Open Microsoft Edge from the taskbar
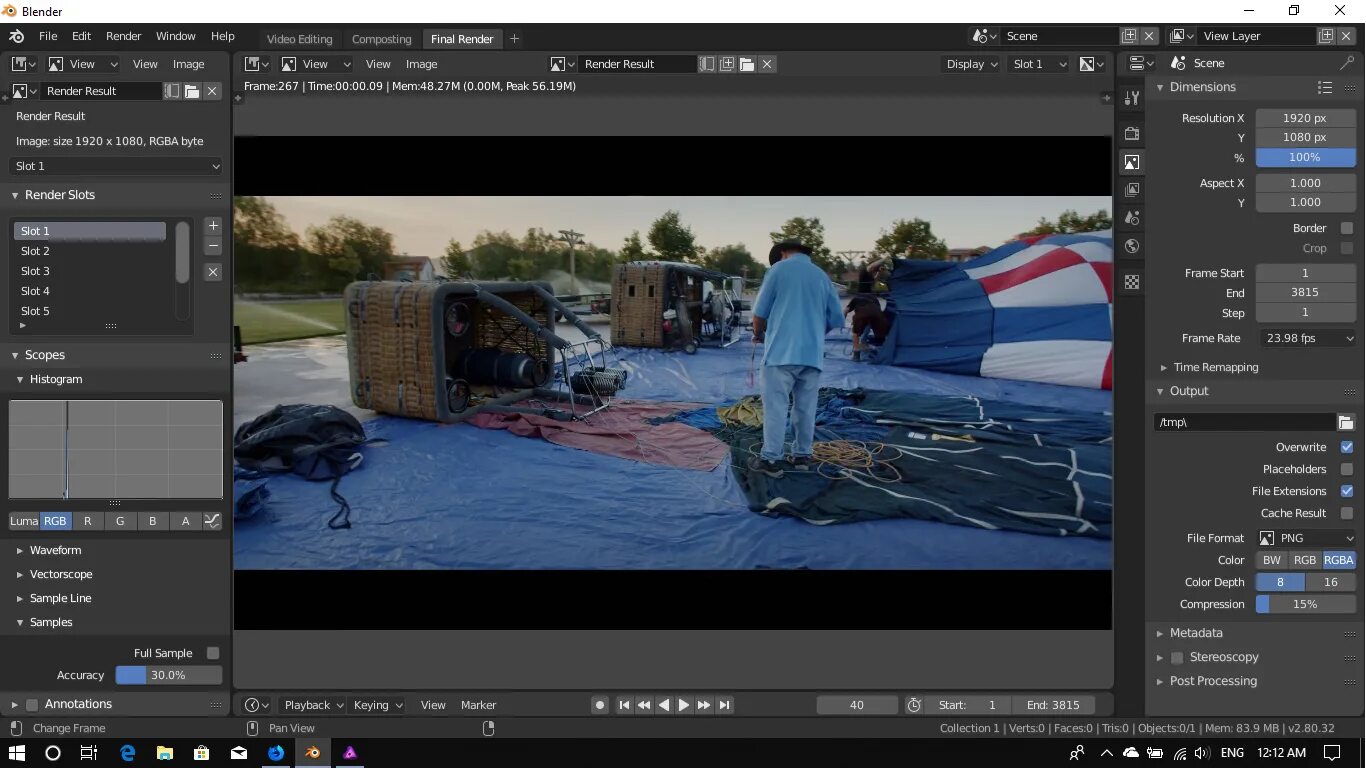 tap(128, 753)
